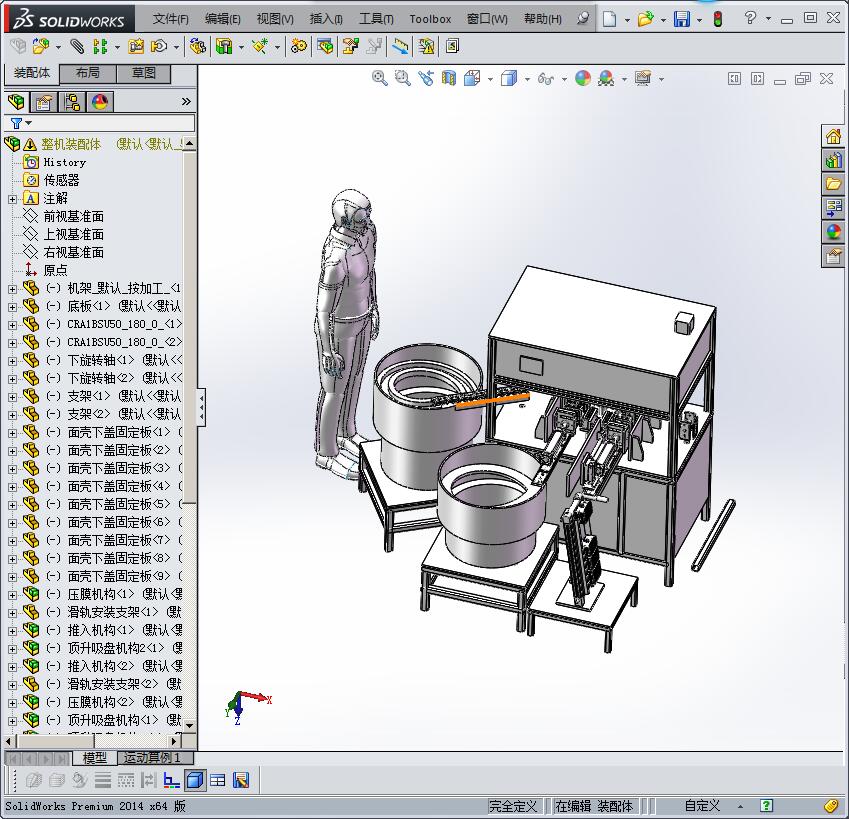
Task: Open the File Explorer task pane icon
Action: coord(832,183)
